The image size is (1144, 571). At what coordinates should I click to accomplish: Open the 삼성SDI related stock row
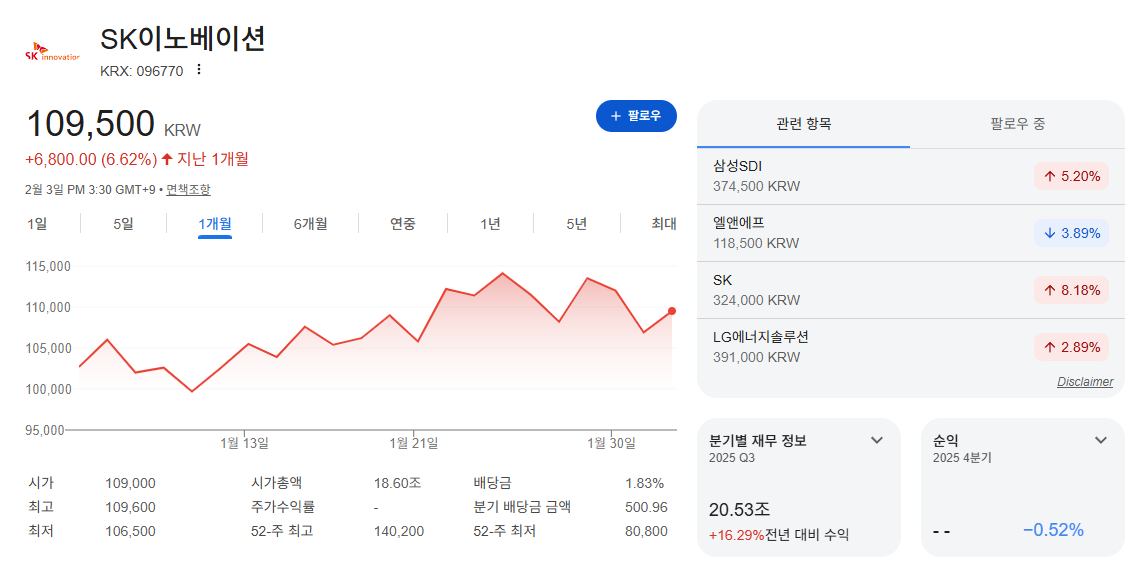pyautogui.click(x=911, y=176)
